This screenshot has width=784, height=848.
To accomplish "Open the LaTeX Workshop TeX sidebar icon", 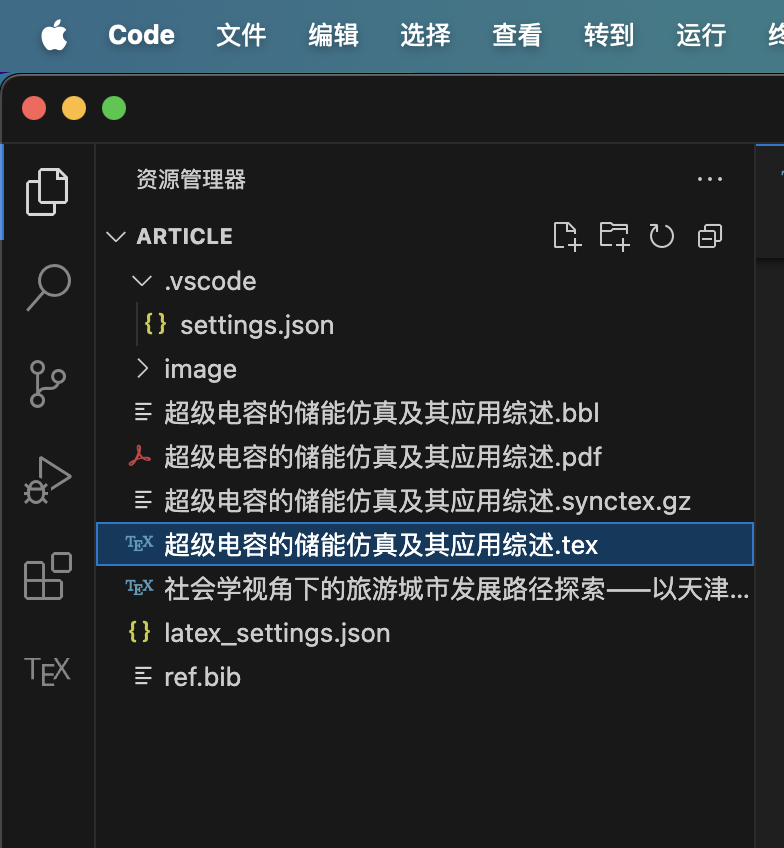I will tap(48, 671).
